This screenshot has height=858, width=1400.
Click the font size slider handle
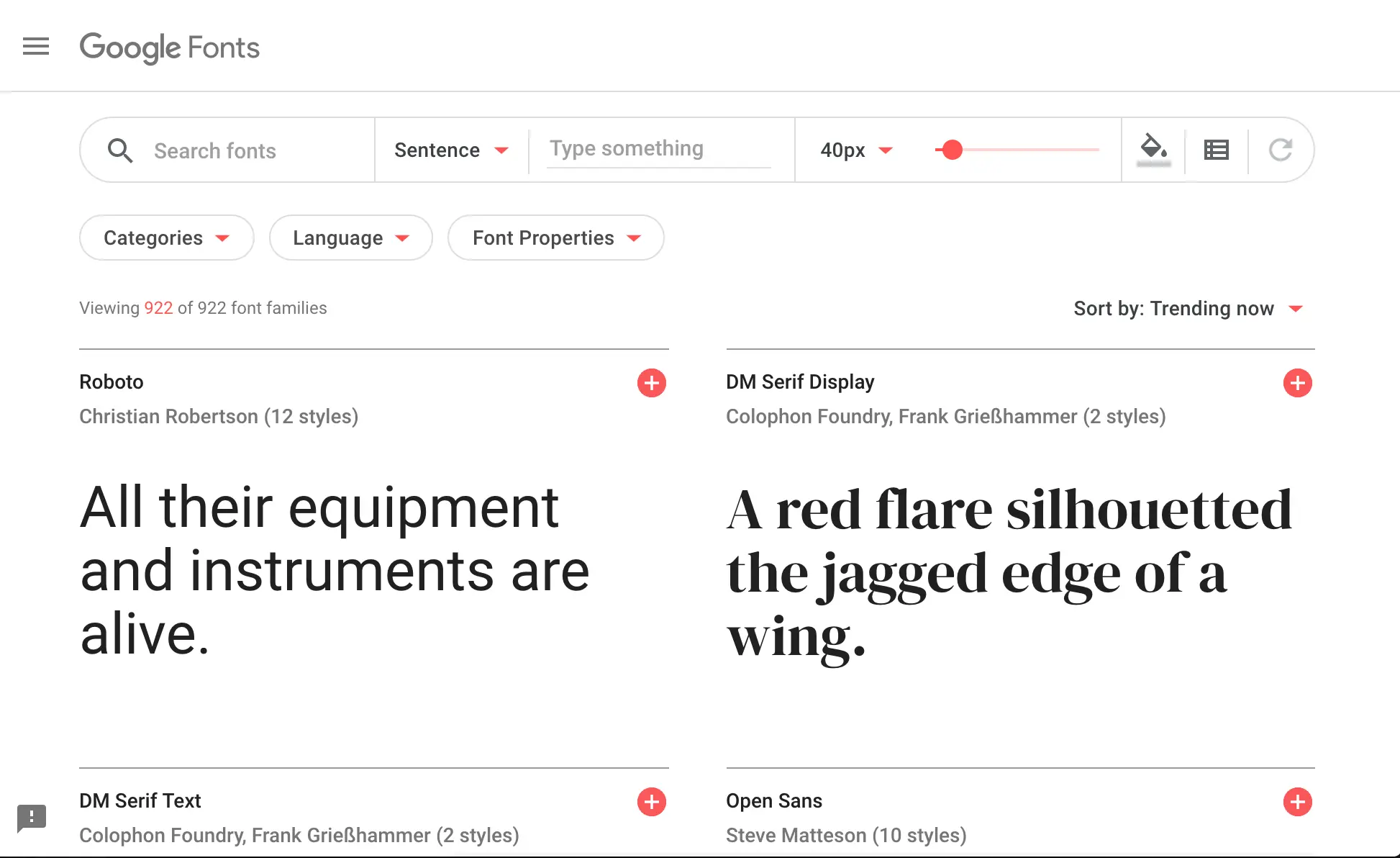[952, 150]
